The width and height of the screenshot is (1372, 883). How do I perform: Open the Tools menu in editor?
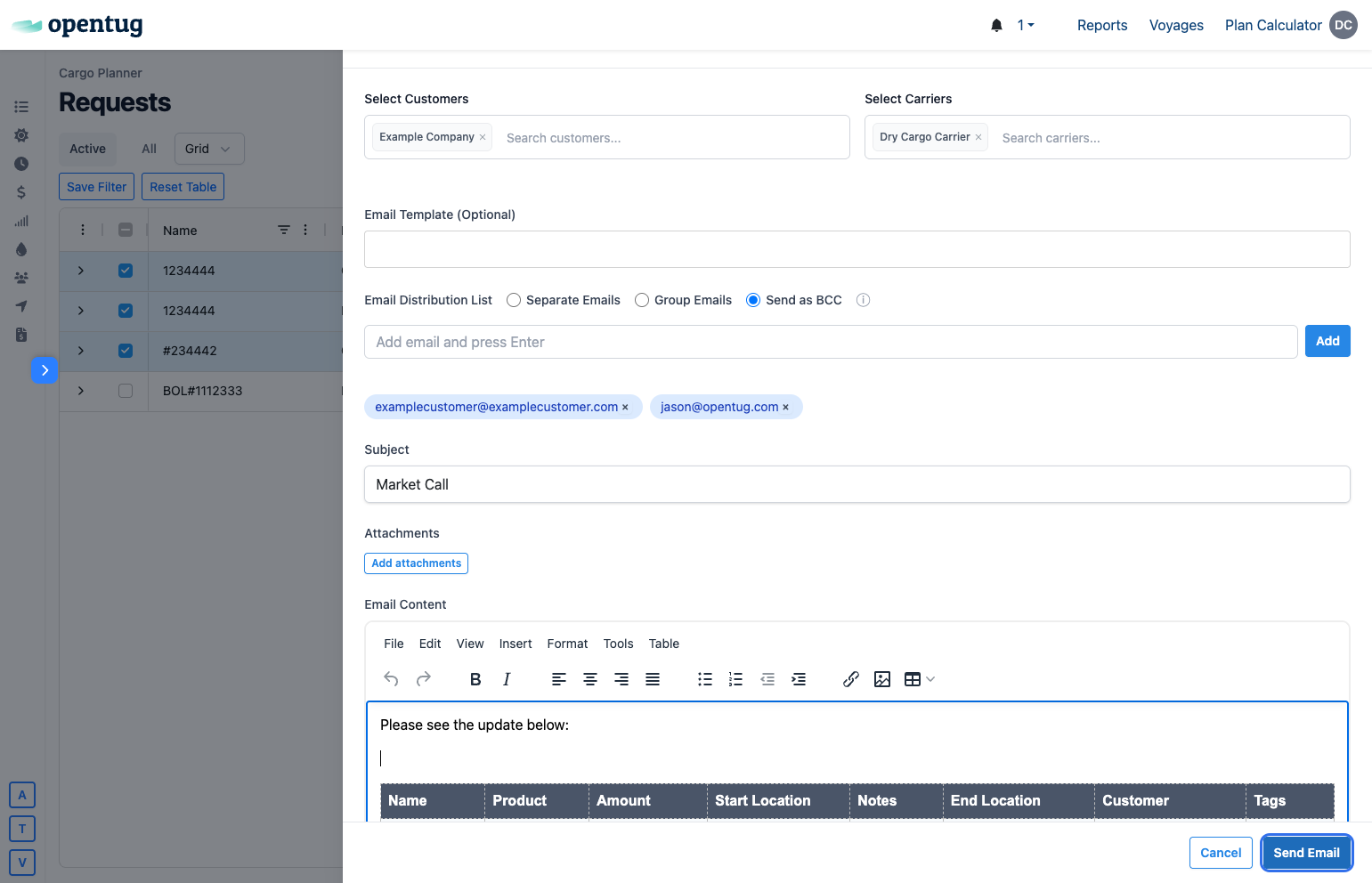coord(618,644)
